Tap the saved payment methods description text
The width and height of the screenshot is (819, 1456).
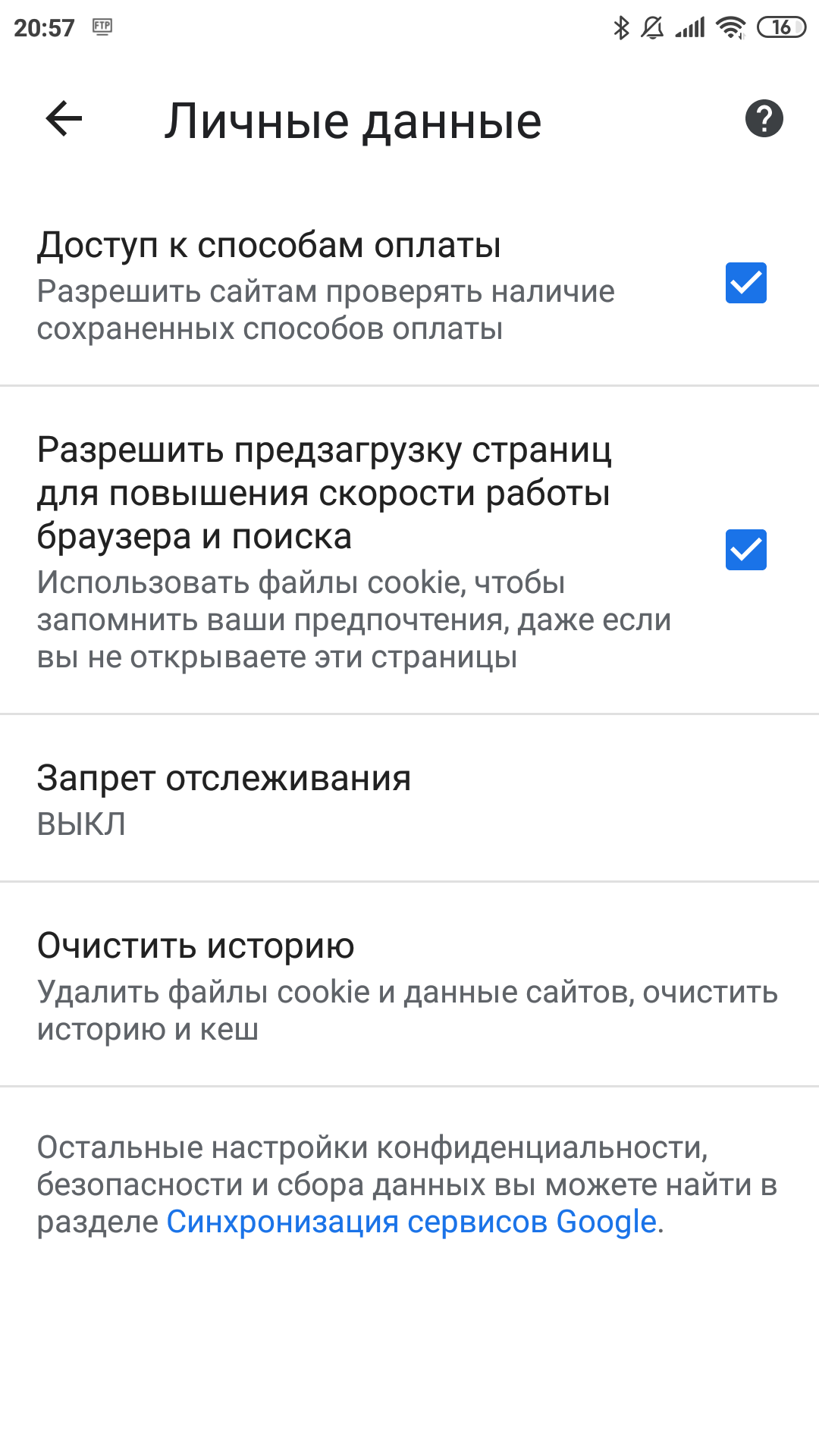(x=326, y=310)
